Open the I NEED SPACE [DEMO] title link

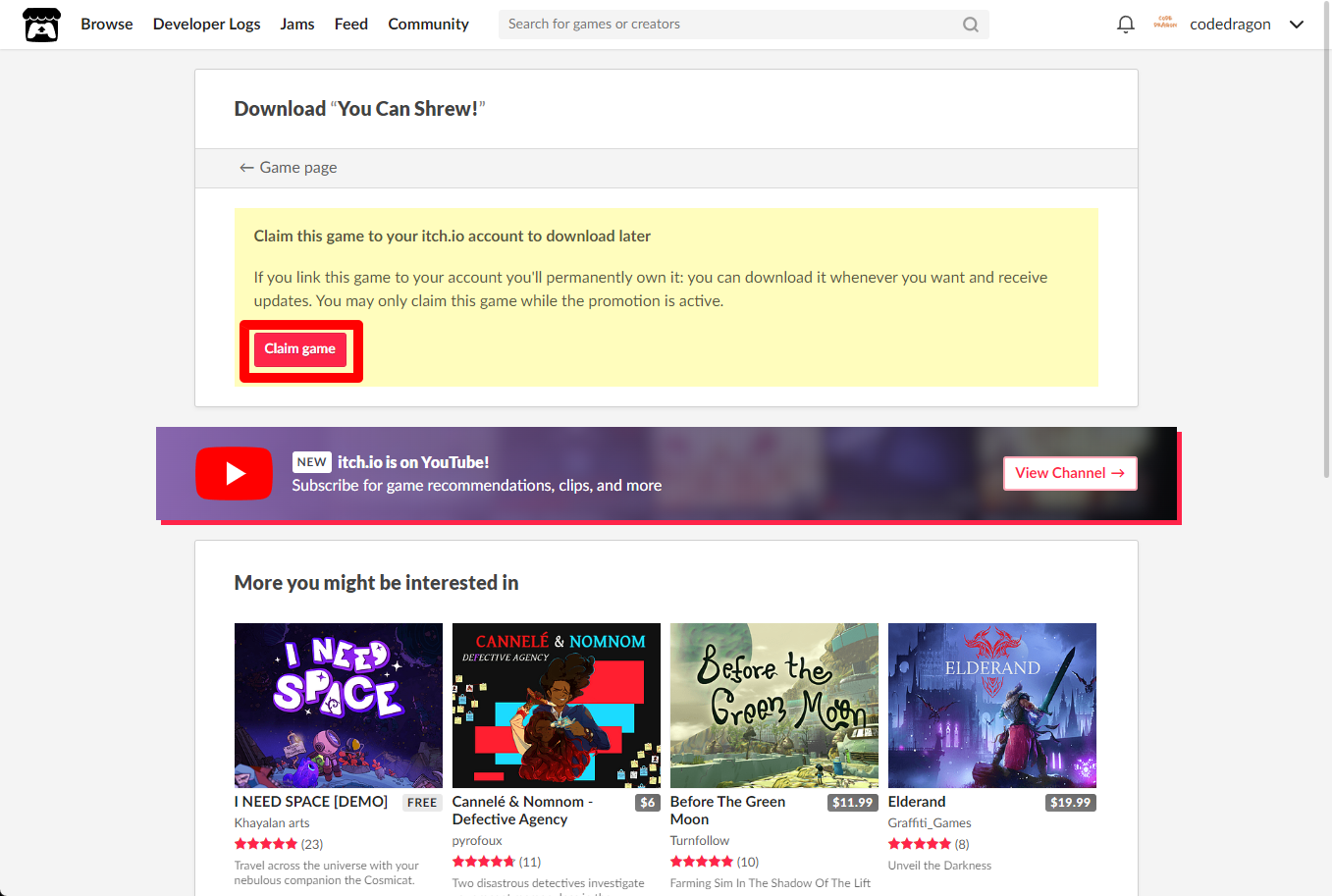(x=311, y=802)
